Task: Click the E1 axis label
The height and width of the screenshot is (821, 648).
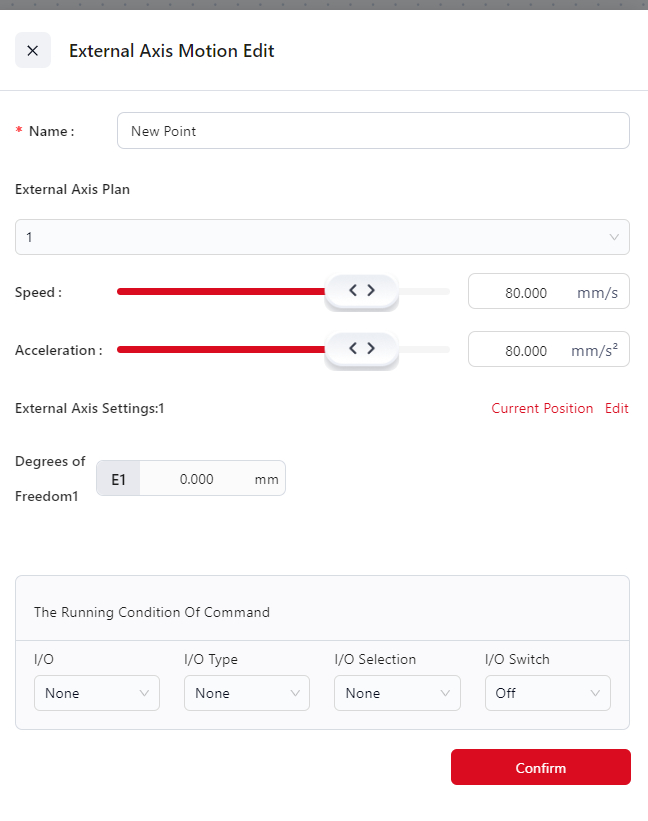Action: (118, 479)
